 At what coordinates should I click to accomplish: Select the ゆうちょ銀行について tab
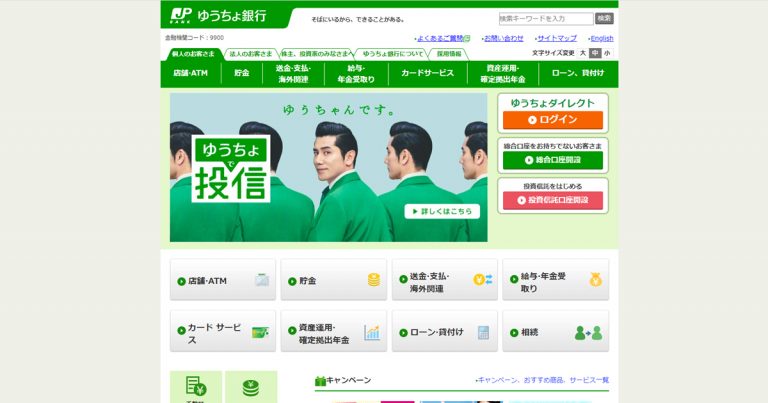pos(393,54)
